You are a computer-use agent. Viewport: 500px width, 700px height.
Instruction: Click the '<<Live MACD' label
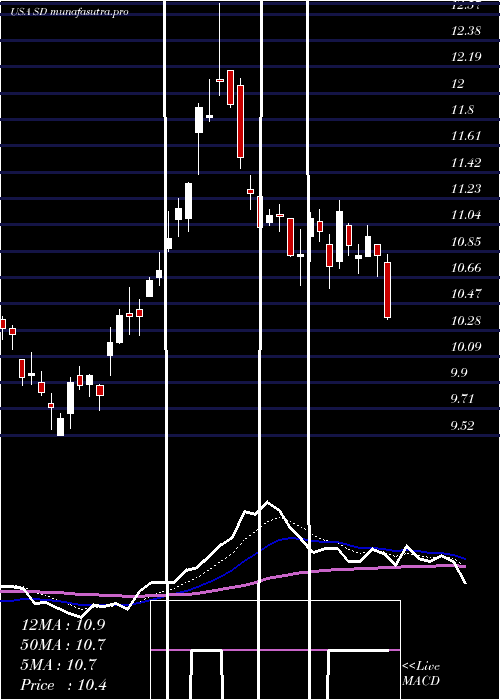coord(421,673)
